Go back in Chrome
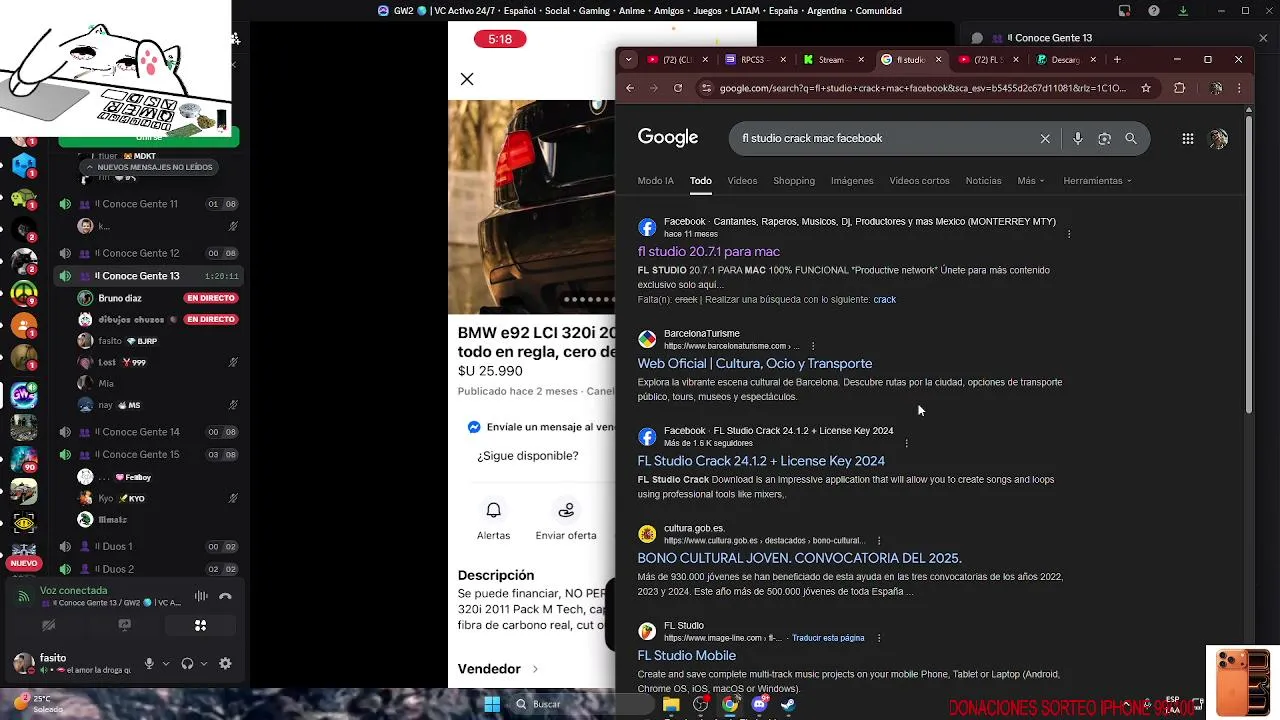 tap(630, 88)
